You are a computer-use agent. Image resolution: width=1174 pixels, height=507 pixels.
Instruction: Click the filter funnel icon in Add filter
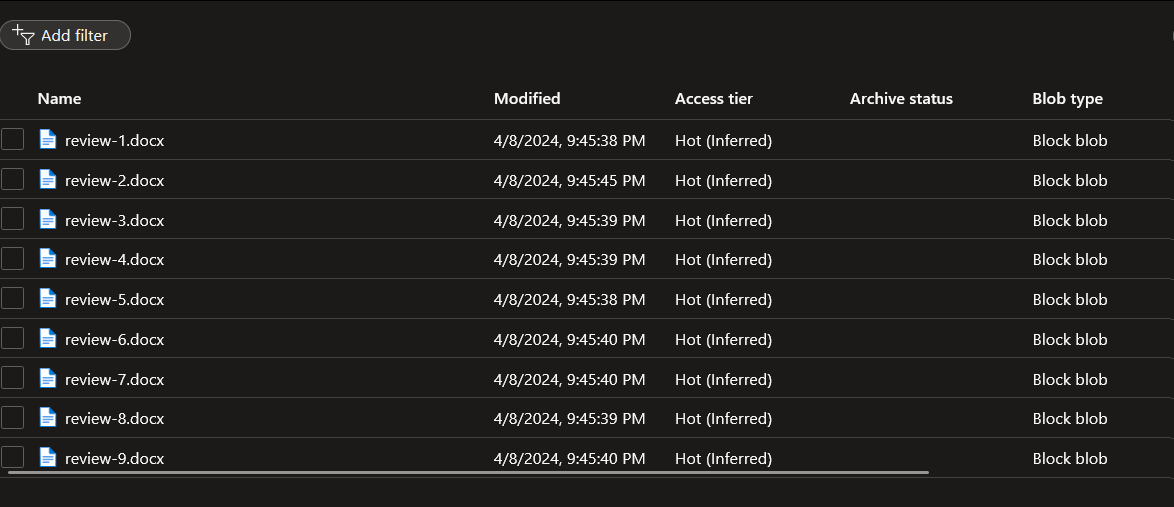click(24, 35)
